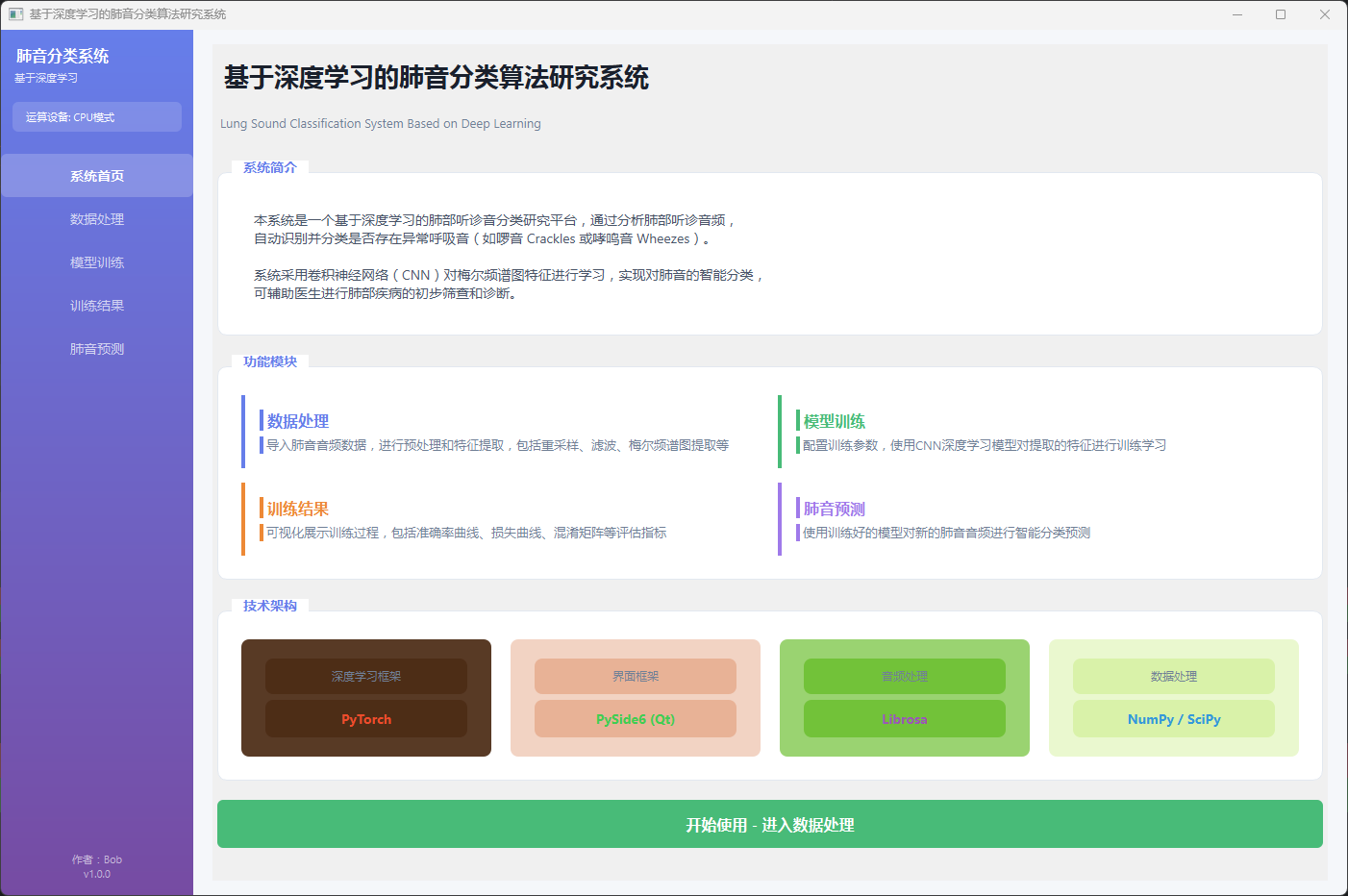Click the 深度学习框架 card header
The image size is (1348, 896).
[366, 677]
